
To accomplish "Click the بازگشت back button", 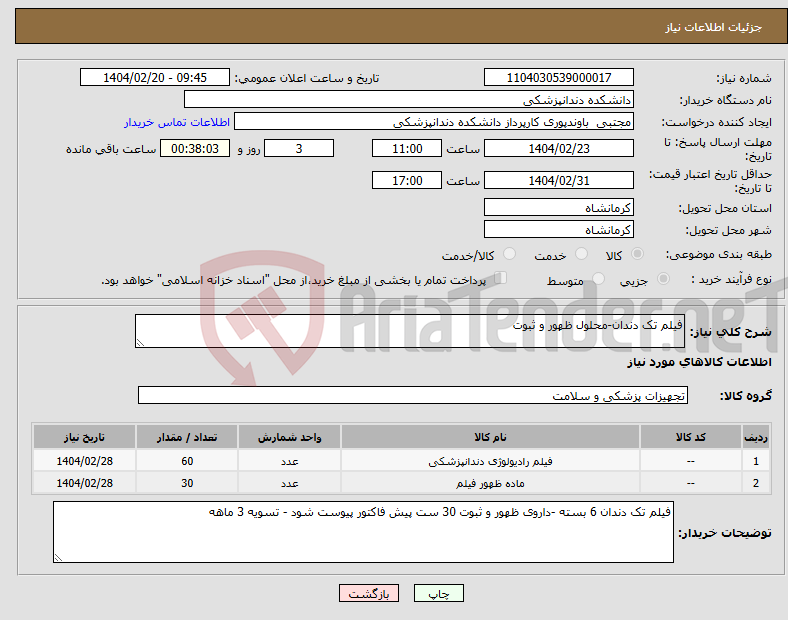I will pyautogui.click(x=369, y=593).
